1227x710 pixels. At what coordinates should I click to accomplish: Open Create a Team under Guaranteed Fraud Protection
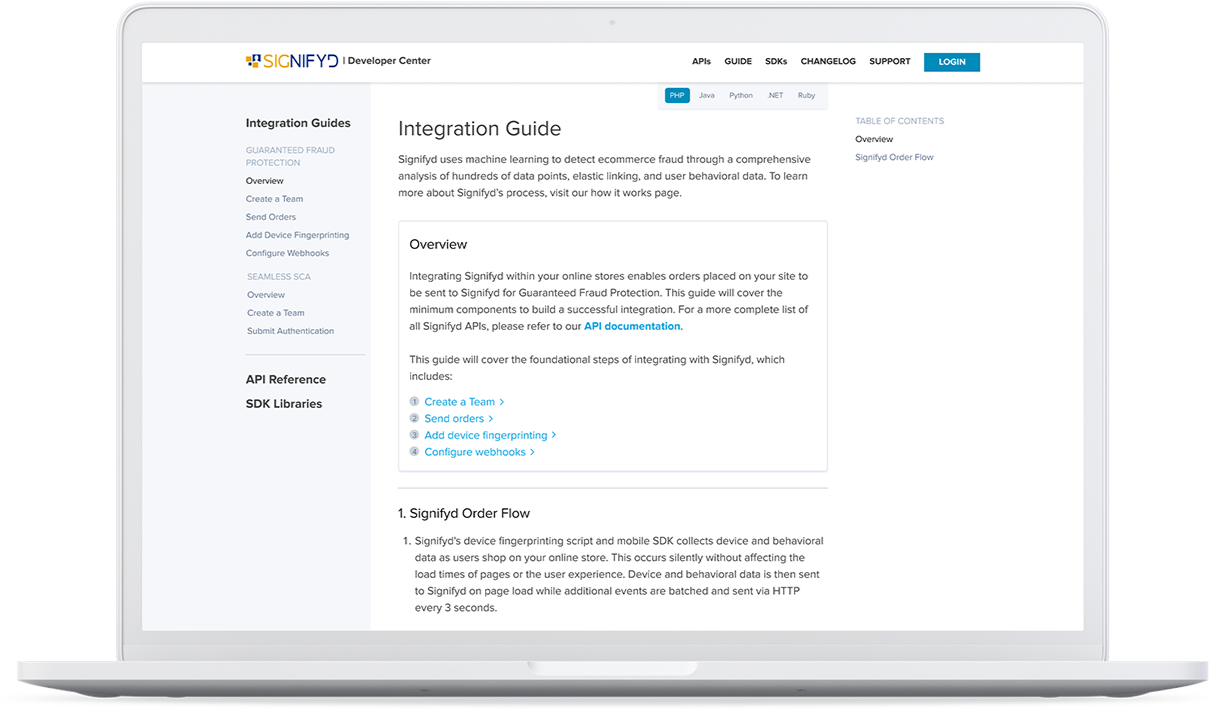274,199
